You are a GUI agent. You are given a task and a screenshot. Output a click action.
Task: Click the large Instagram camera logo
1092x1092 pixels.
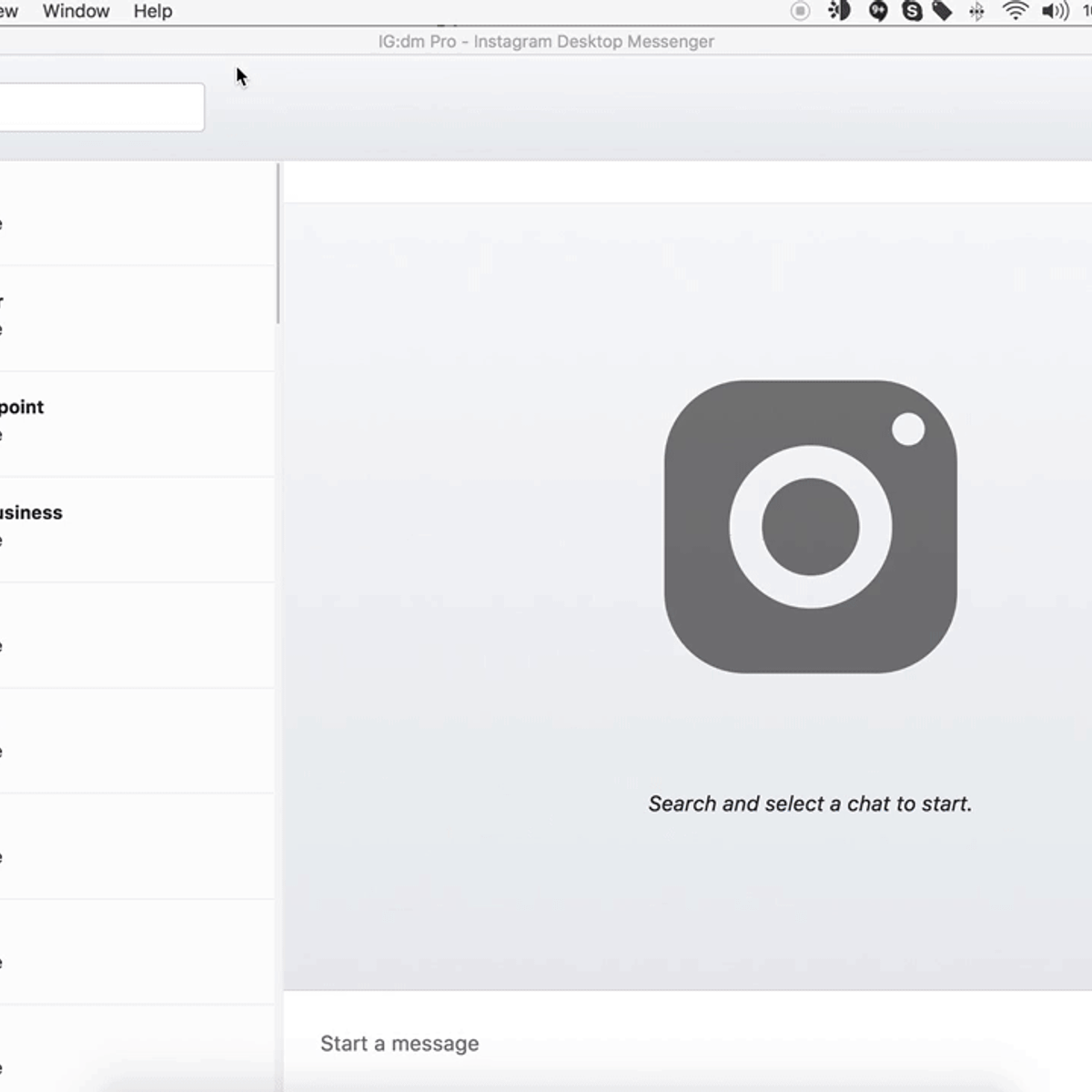tap(810, 526)
